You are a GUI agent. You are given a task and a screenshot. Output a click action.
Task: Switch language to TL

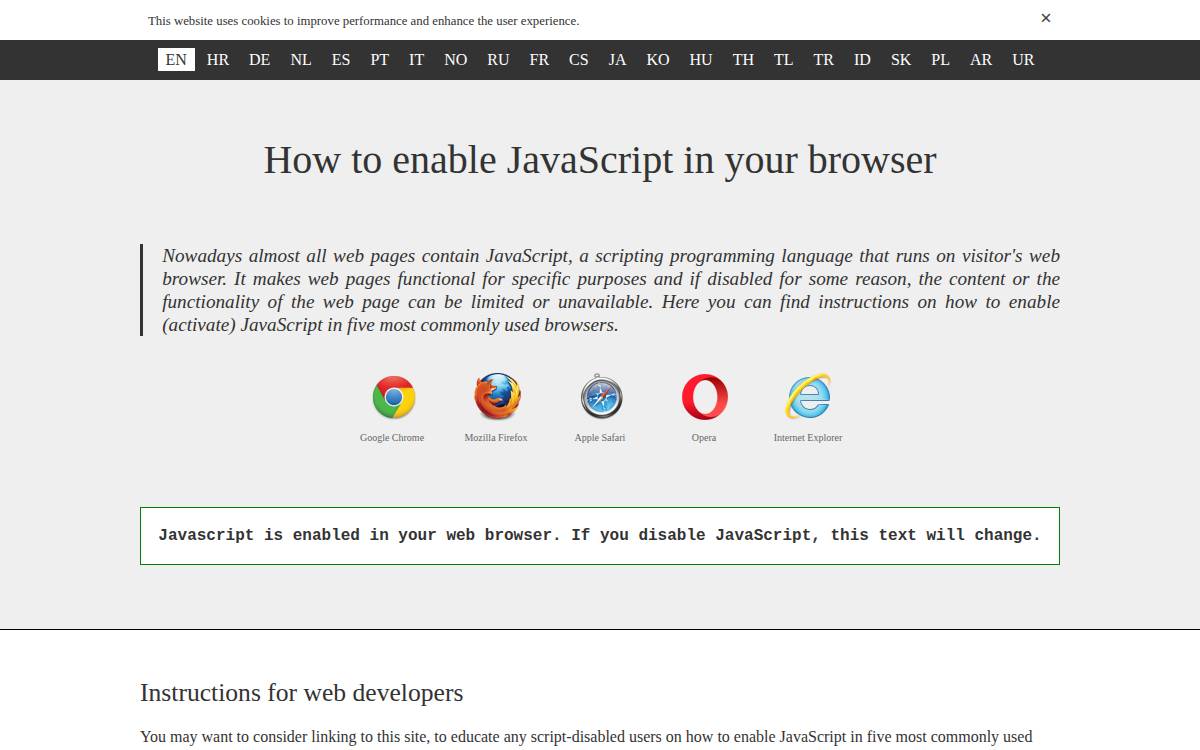click(784, 60)
